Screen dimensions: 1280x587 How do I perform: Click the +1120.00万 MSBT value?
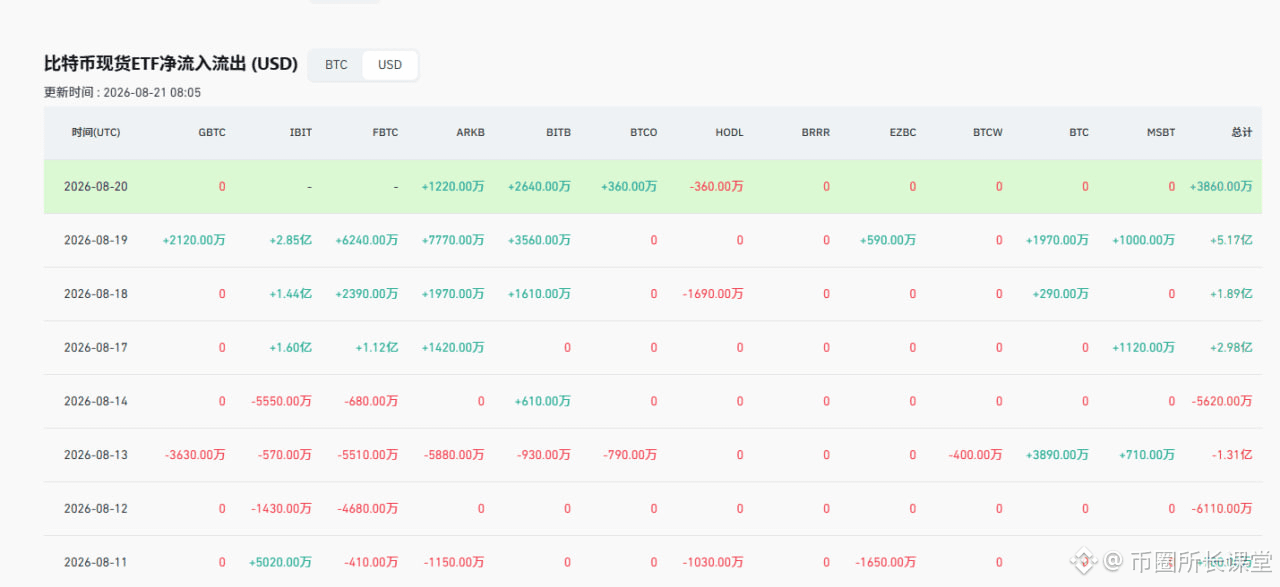tap(1144, 348)
